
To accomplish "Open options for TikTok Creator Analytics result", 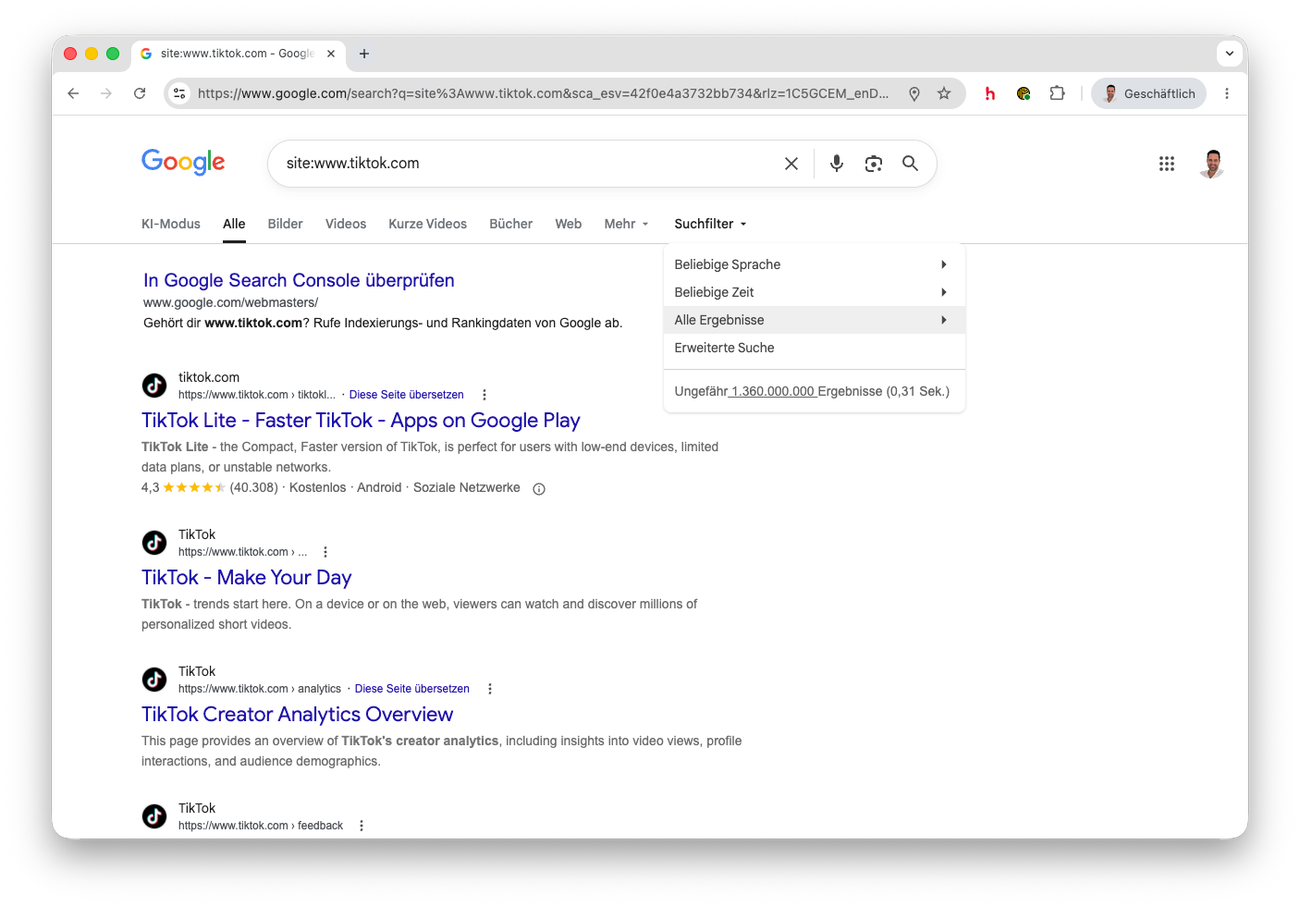I will click(x=490, y=689).
